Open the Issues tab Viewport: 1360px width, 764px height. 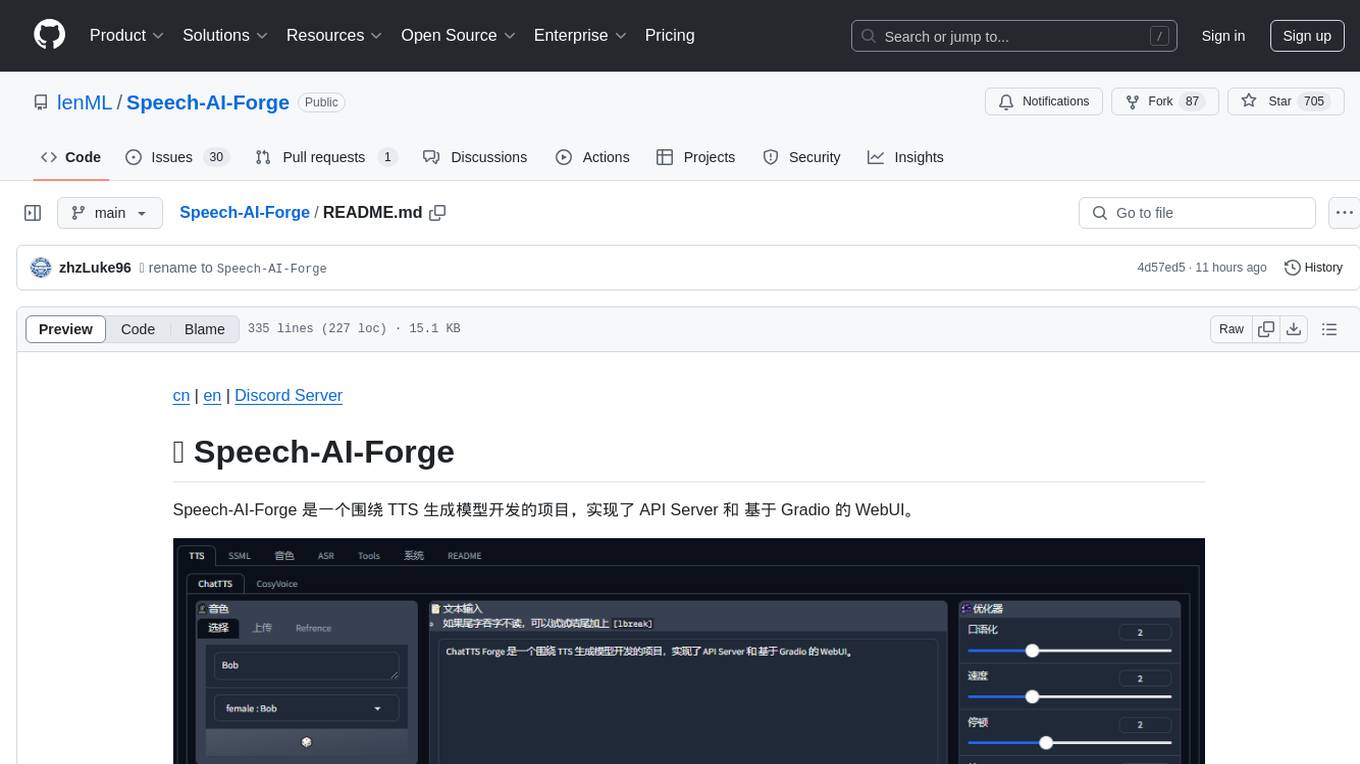(x=177, y=157)
